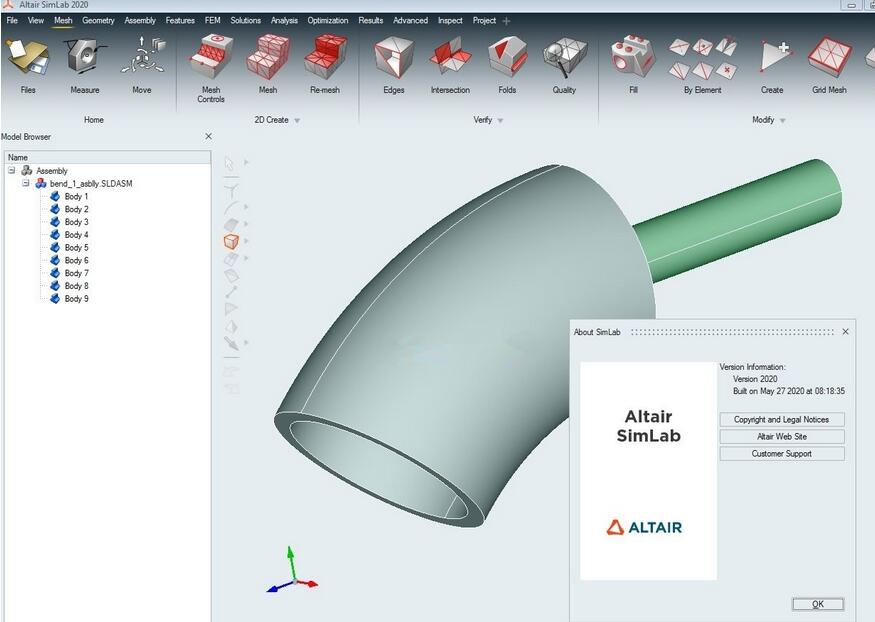The width and height of the screenshot is (875, 622).
Task: Select Body 5 in the model tree
Action: (x=76, y=248)
